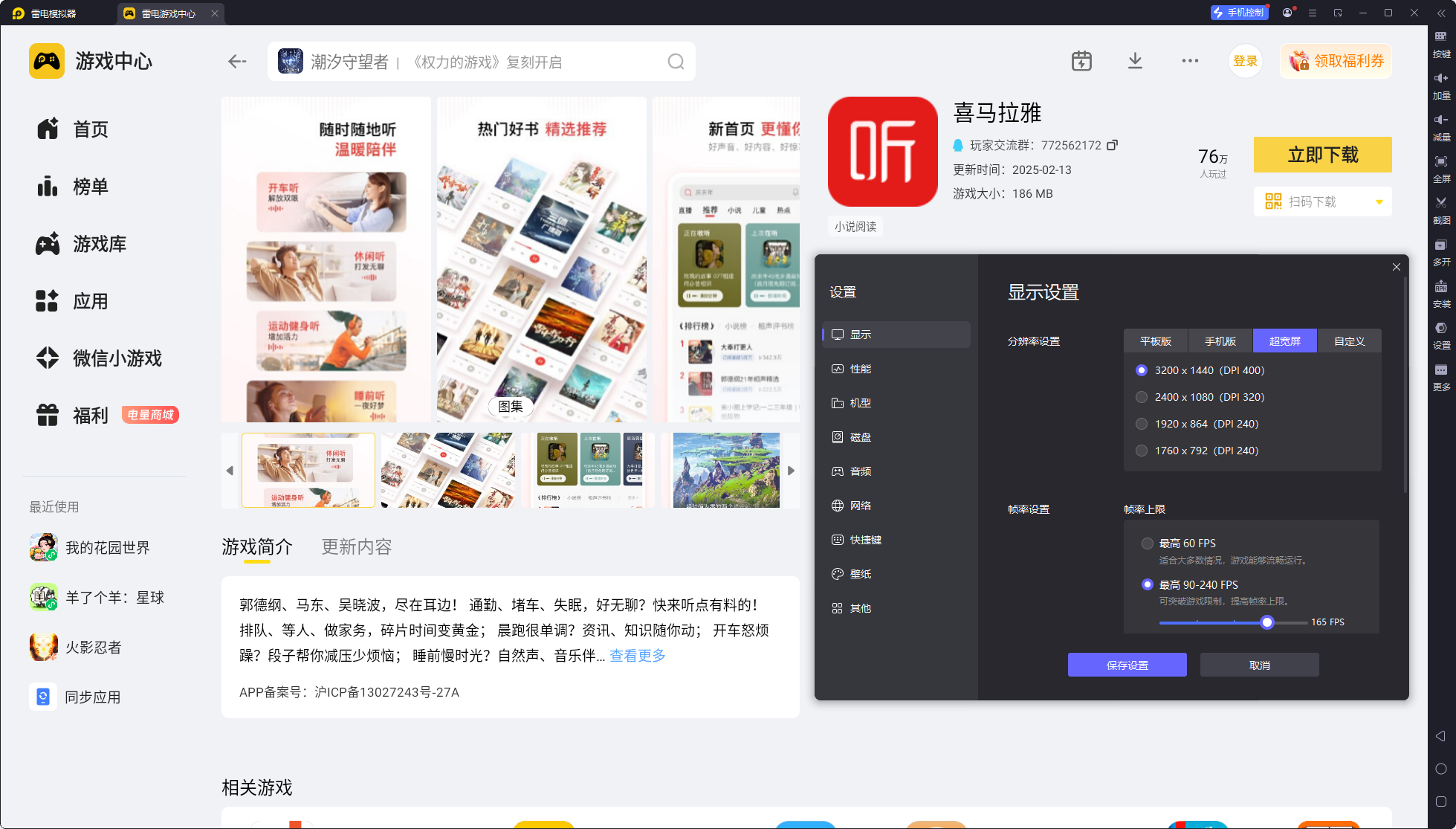Open the download manager icon

pyautogui.click(x=1135, y=61)
